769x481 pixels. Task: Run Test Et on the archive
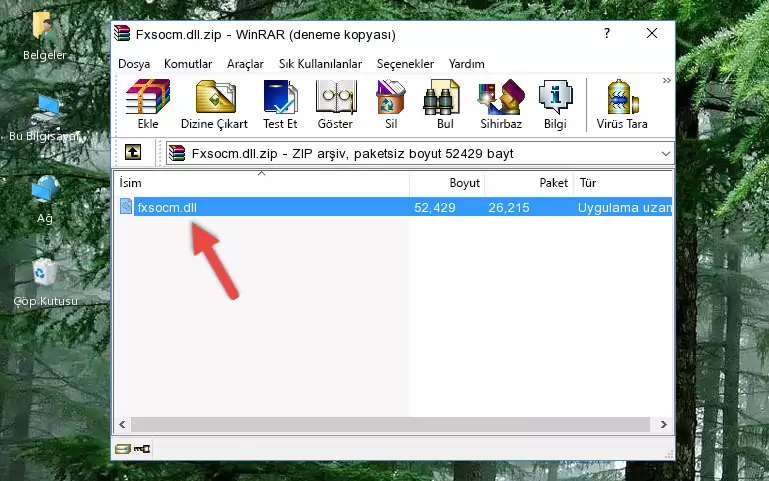[280, 104]
